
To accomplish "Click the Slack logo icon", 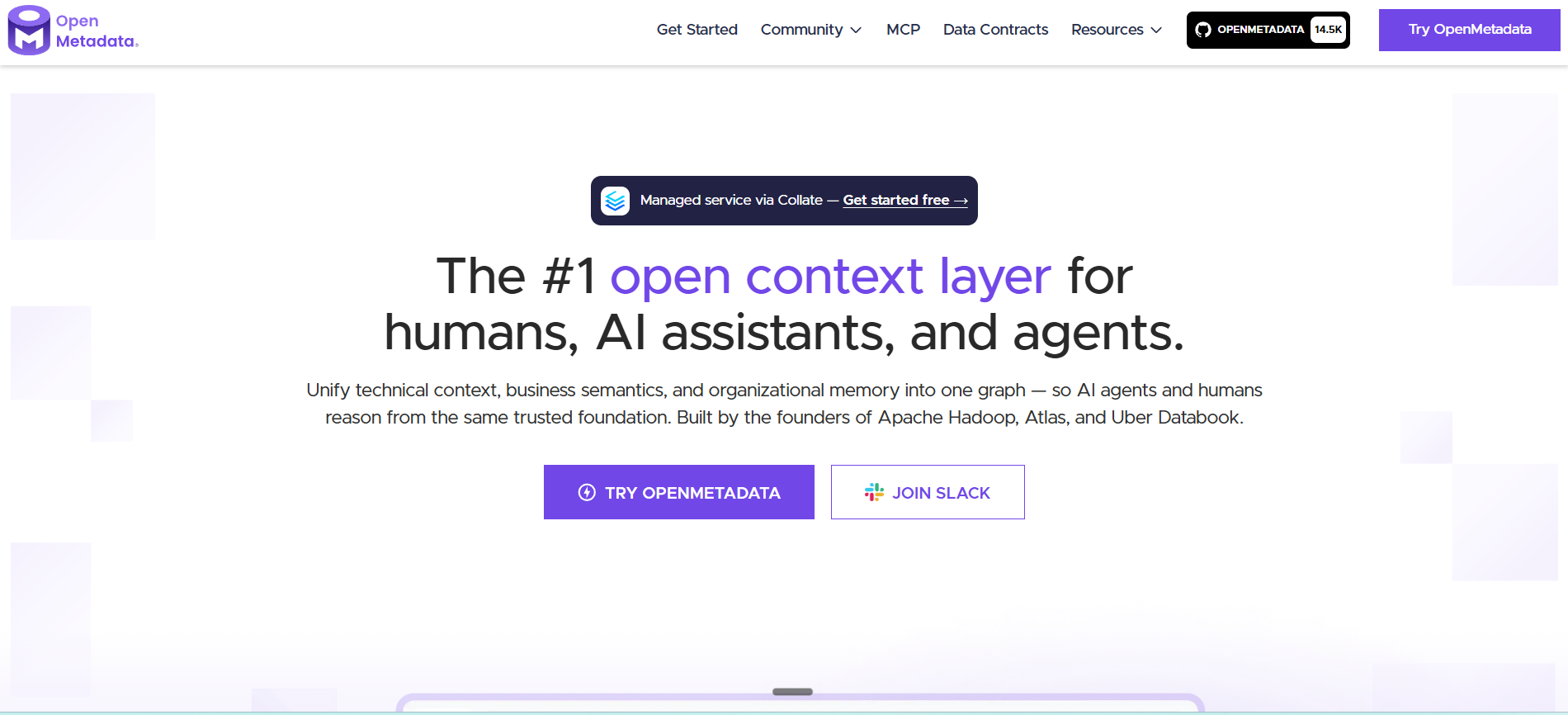I will pyautogui.click(x=874, y=493).
